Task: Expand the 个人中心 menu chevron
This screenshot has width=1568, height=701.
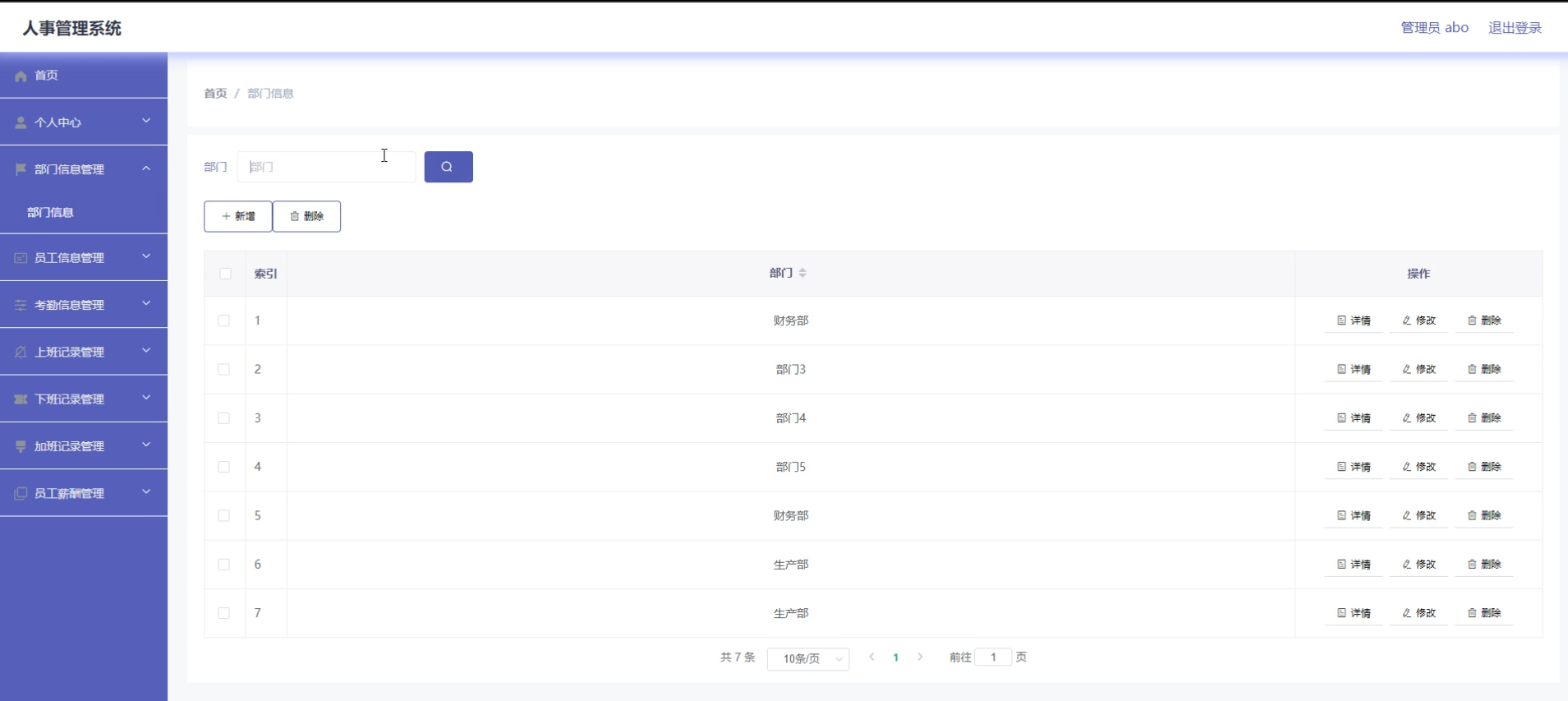Action: pos(146,121)
